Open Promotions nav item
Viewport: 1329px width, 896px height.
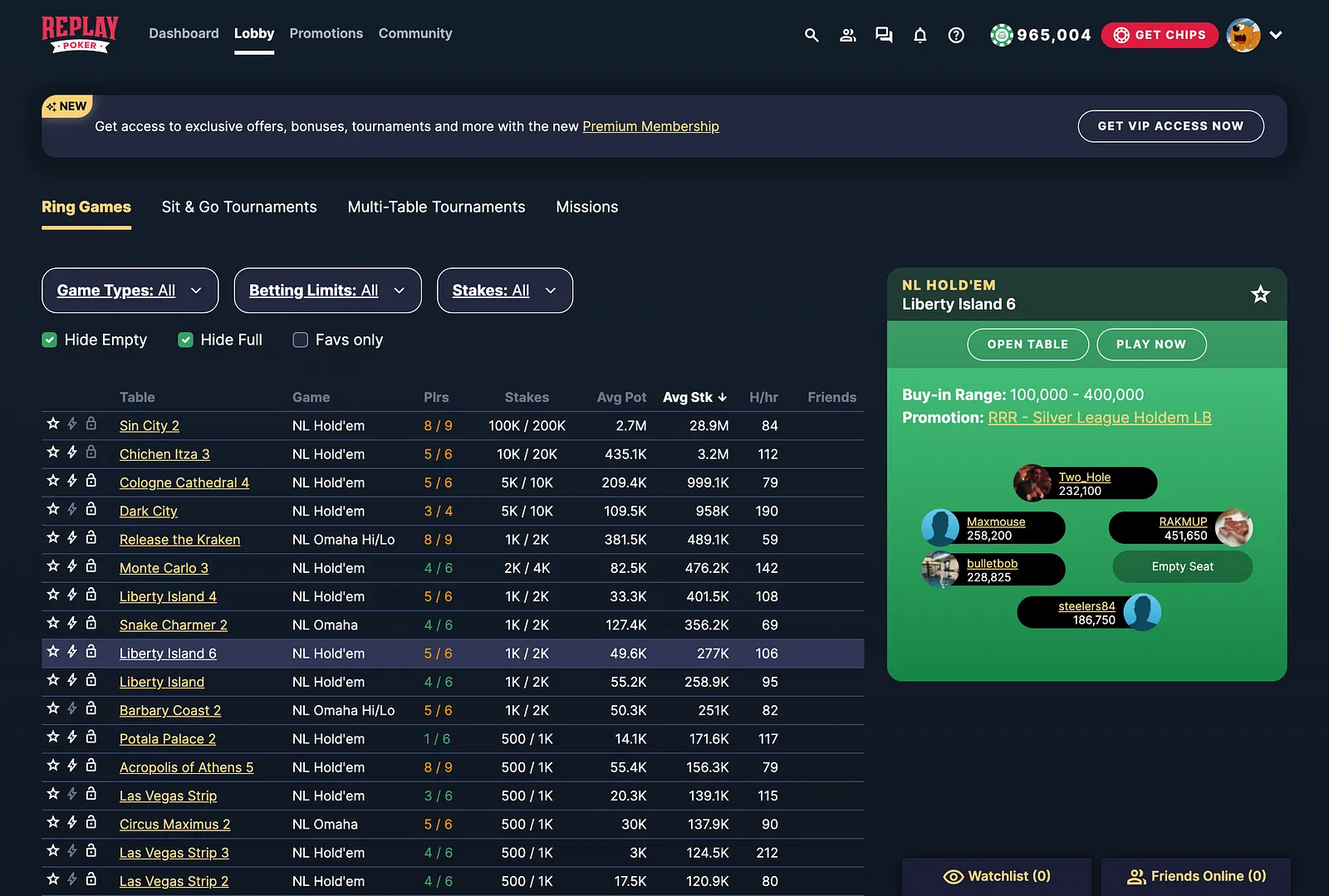coord(326,33)
